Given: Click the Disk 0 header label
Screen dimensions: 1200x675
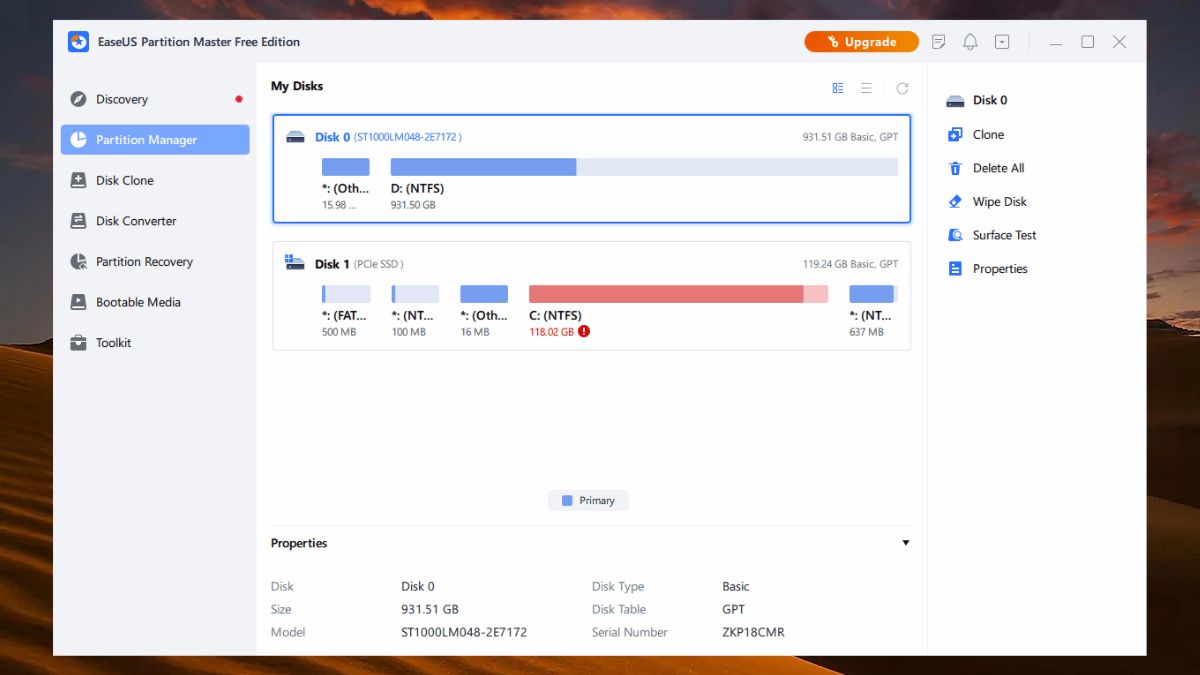Looking at the screenshot, I should coord(332,137).
